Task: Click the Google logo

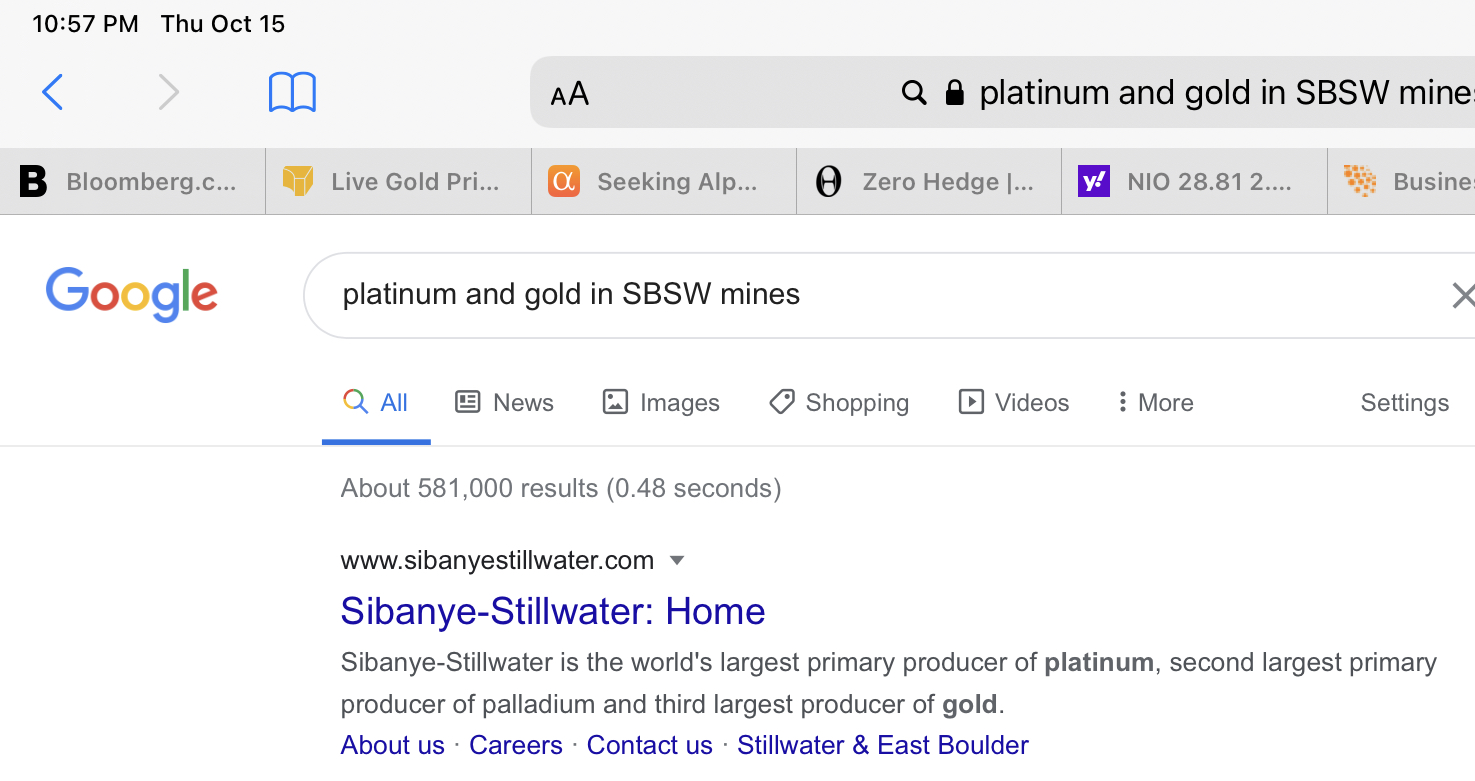Action: [x=131, y=294]
